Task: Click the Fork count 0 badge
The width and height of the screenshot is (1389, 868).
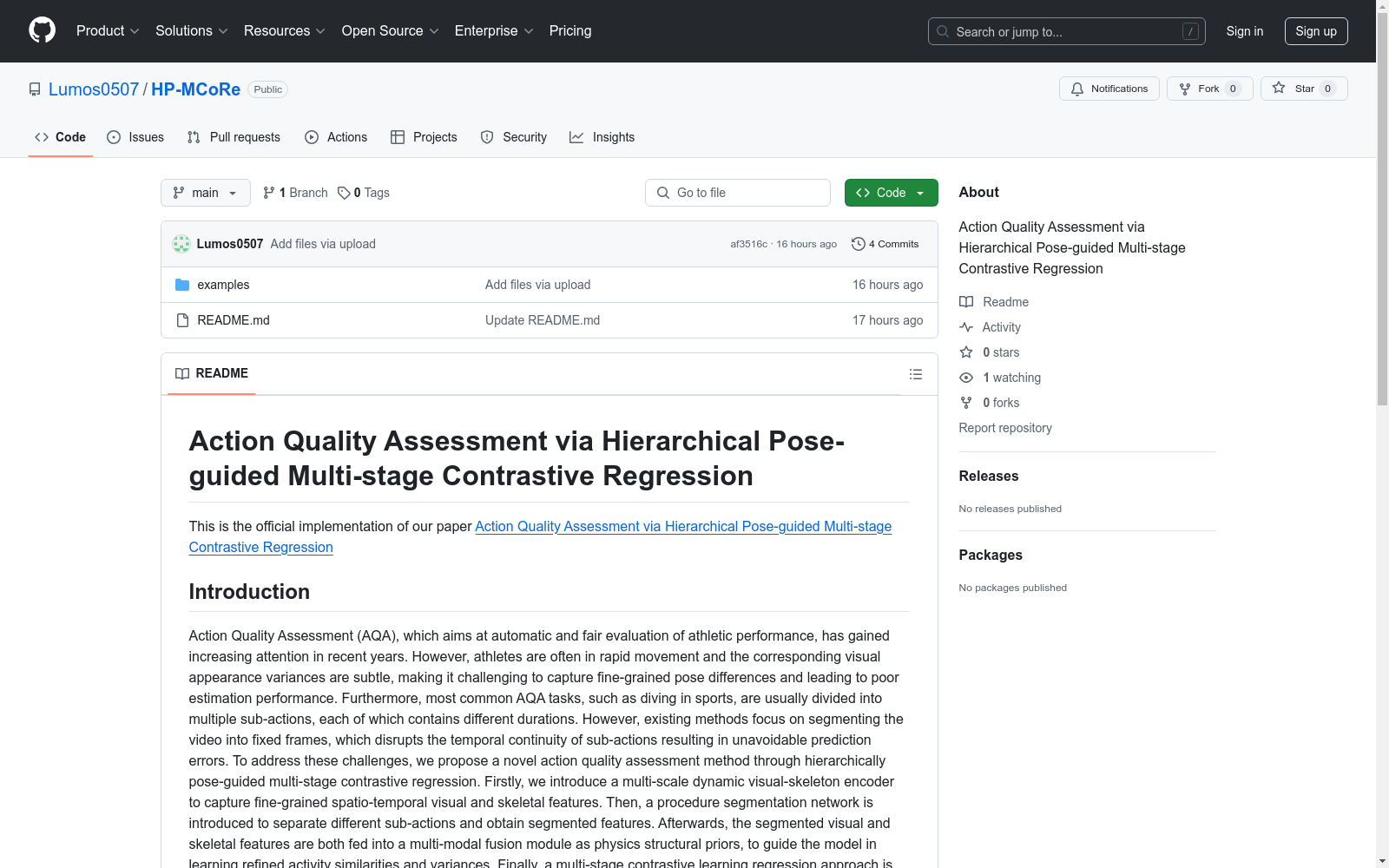Action: (1233, 89)
